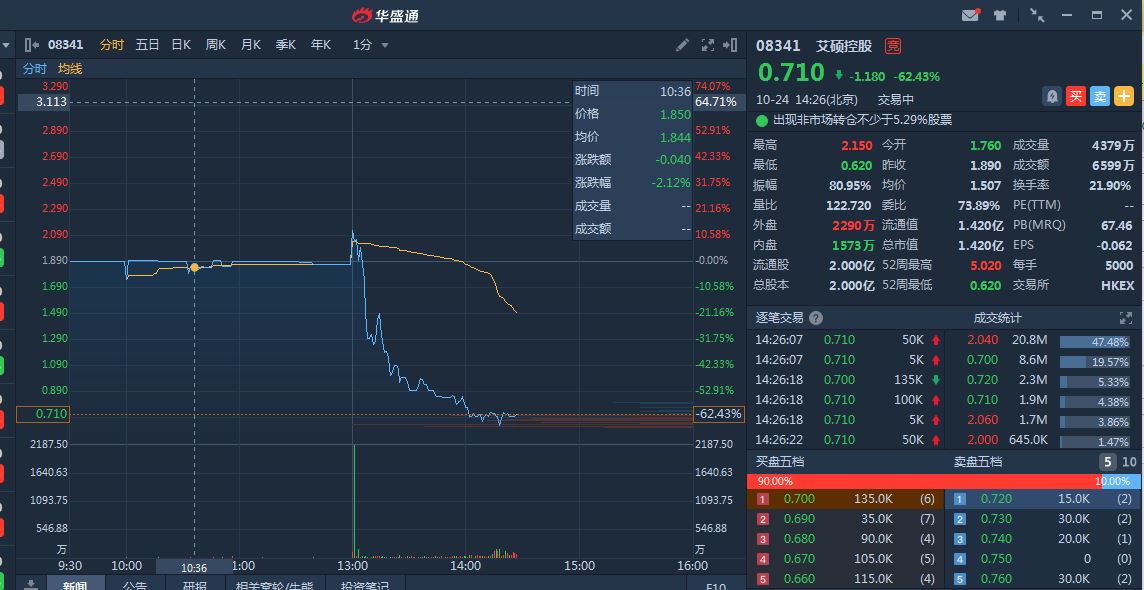Select bid level 1 number badge
This screenshot has width=1144, height=590.
tap(763, 500)
